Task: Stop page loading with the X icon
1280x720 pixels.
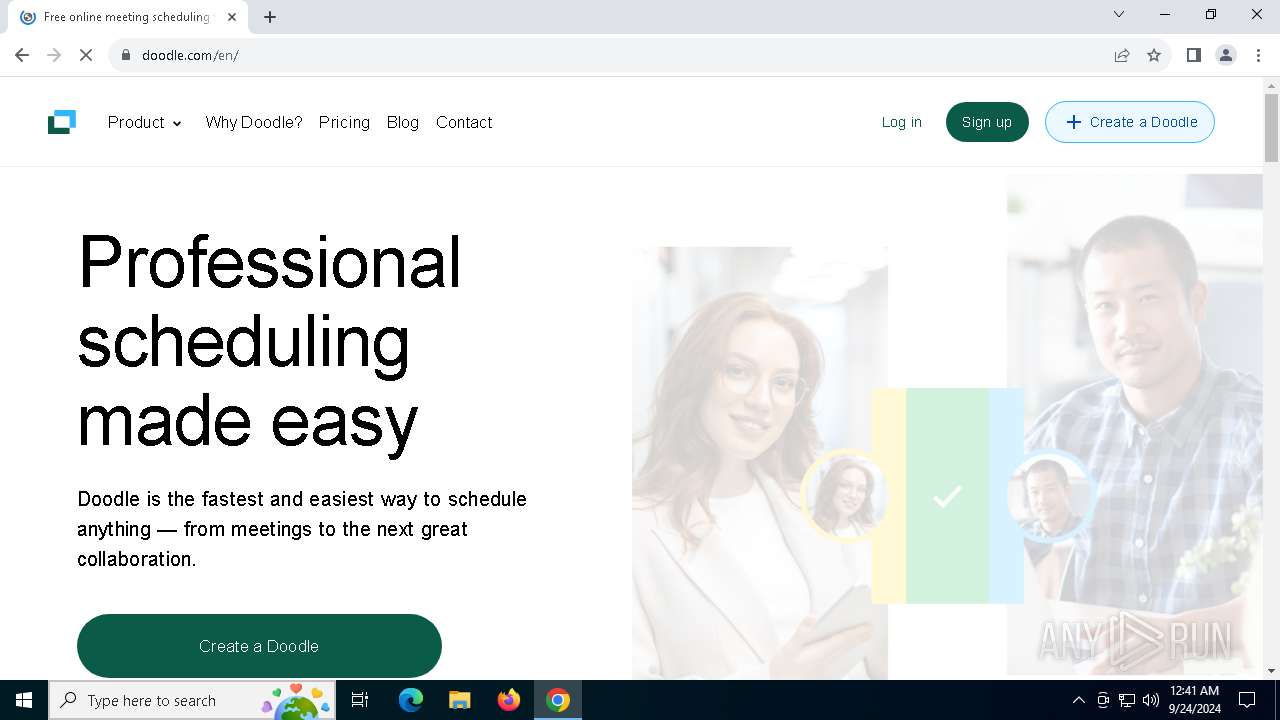Action: point(86,55)
